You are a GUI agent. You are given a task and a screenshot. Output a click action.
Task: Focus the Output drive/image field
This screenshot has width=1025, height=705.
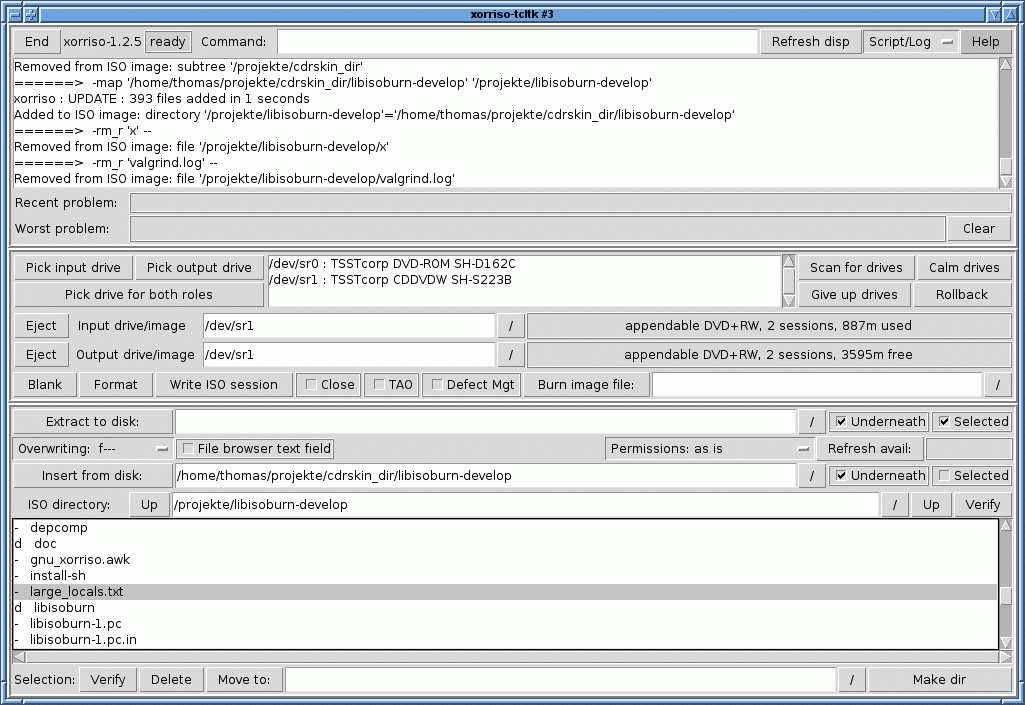point(349,355)
